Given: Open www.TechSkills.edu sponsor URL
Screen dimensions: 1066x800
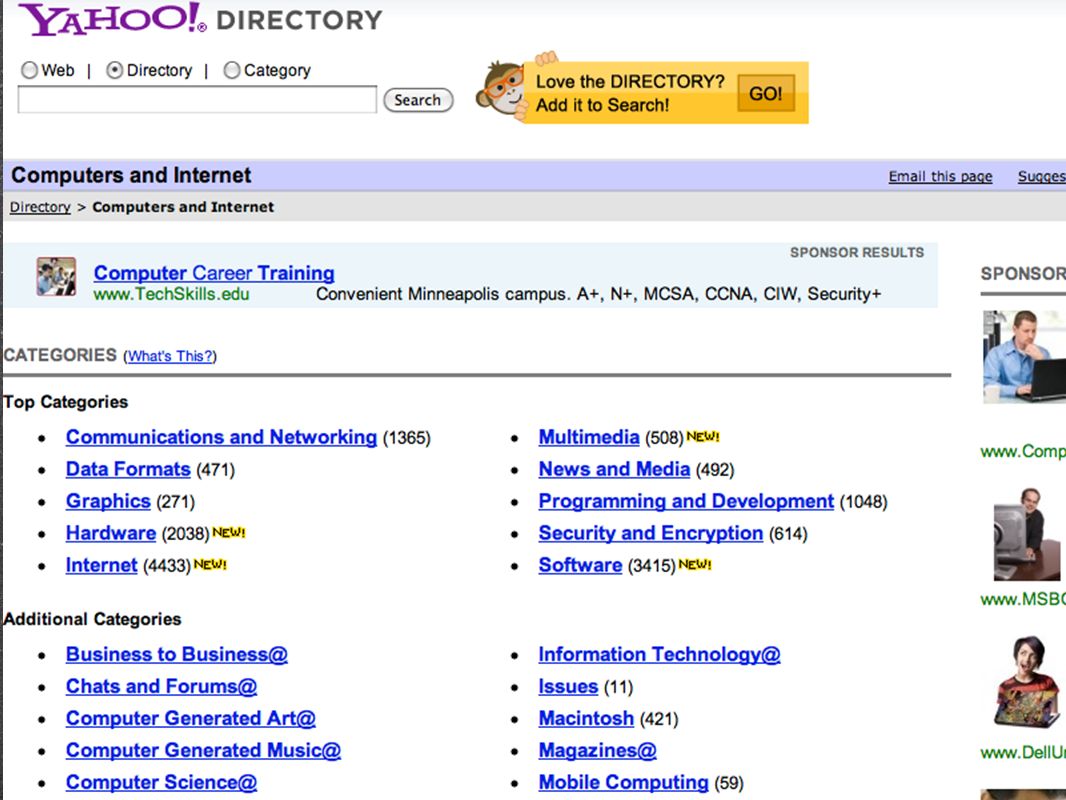Looking at the screenshot, I should [x=171, y=294].
